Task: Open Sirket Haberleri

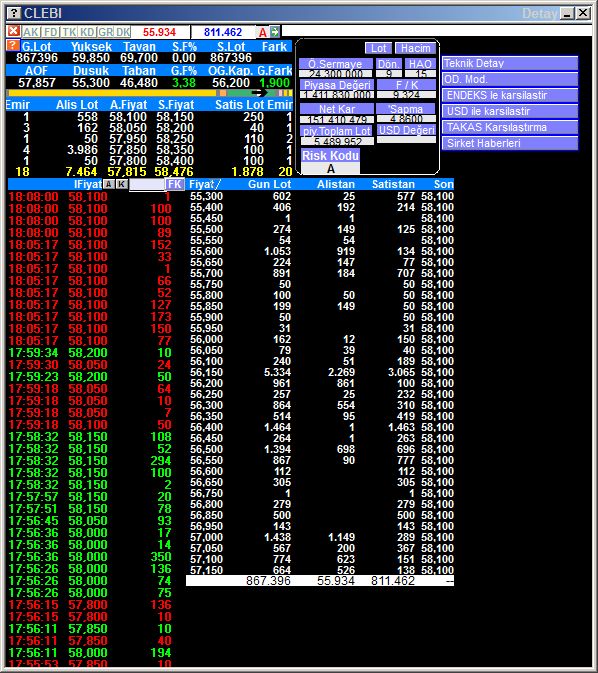Action: click(510, 143)
